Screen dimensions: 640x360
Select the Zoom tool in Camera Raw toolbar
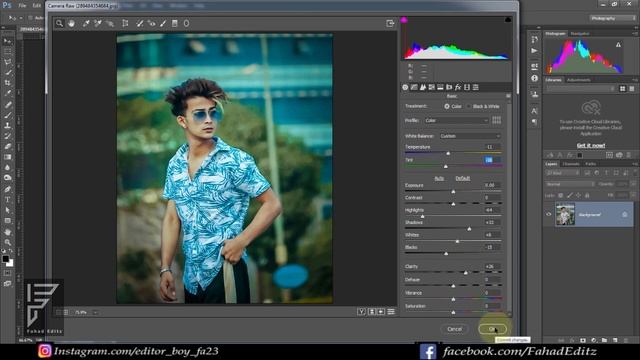pos(60,24)
